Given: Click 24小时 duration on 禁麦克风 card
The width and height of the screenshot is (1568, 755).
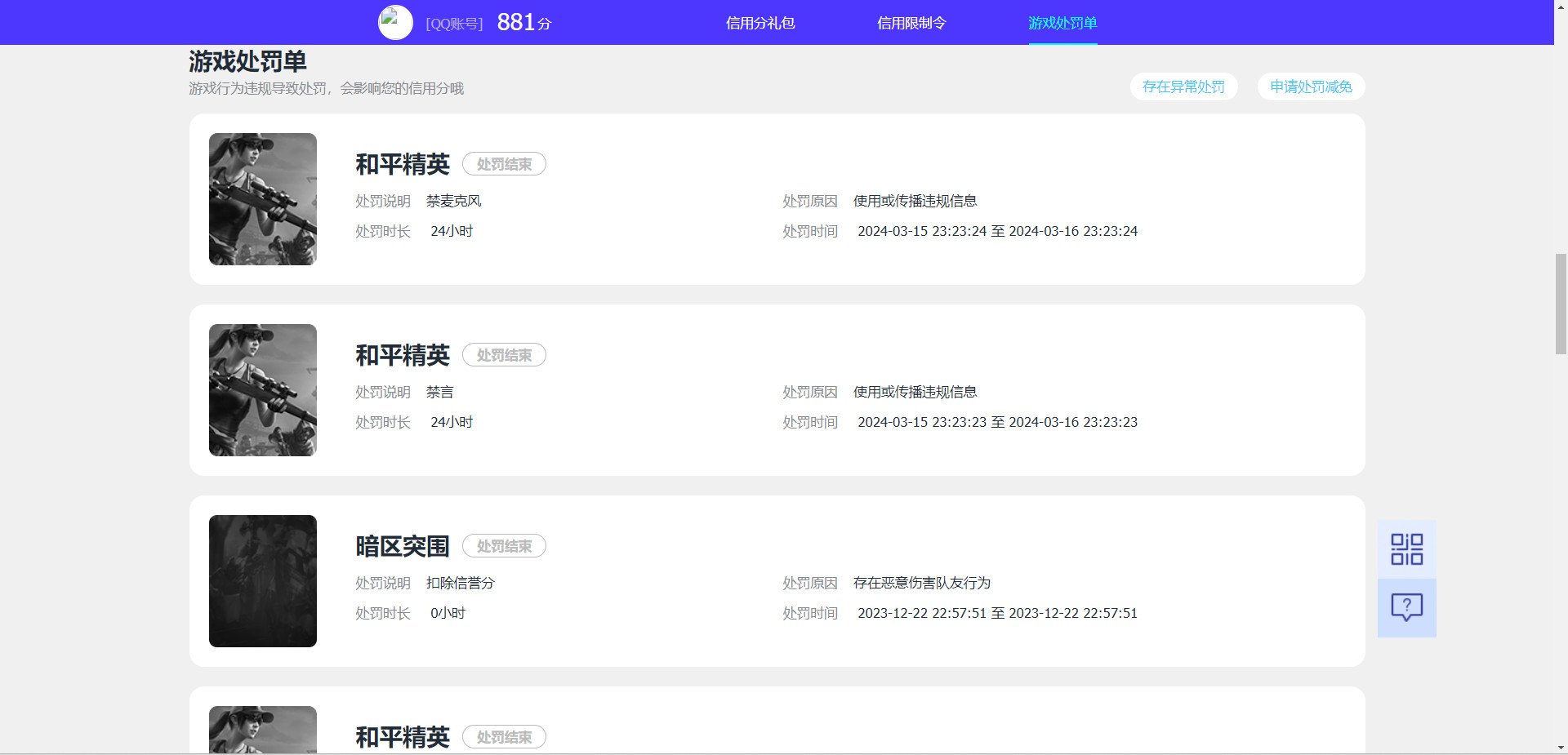Looking at the screenshot, I should (452, 231).
